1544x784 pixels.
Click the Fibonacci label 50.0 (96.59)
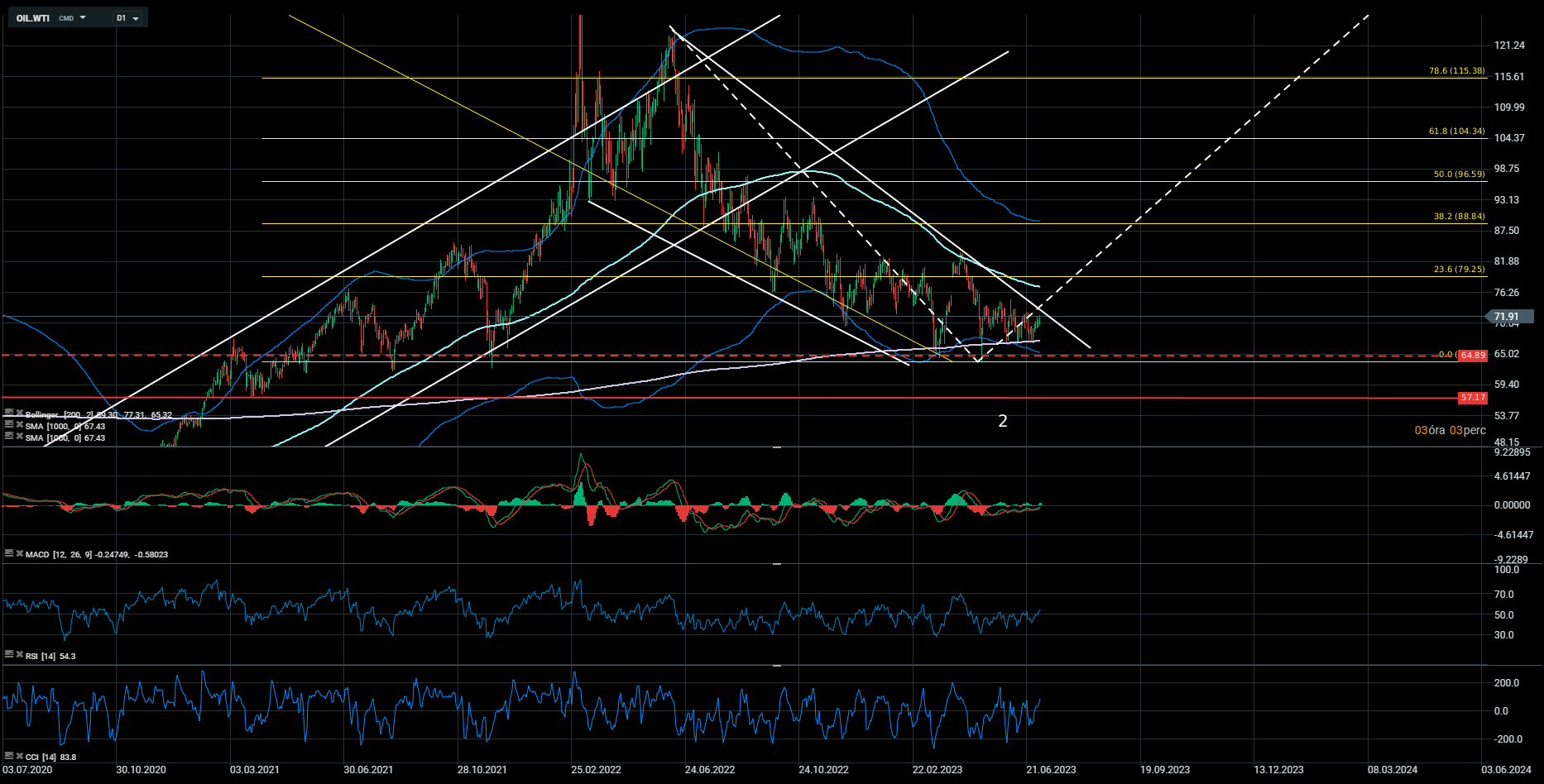(x=1460, y=174)
